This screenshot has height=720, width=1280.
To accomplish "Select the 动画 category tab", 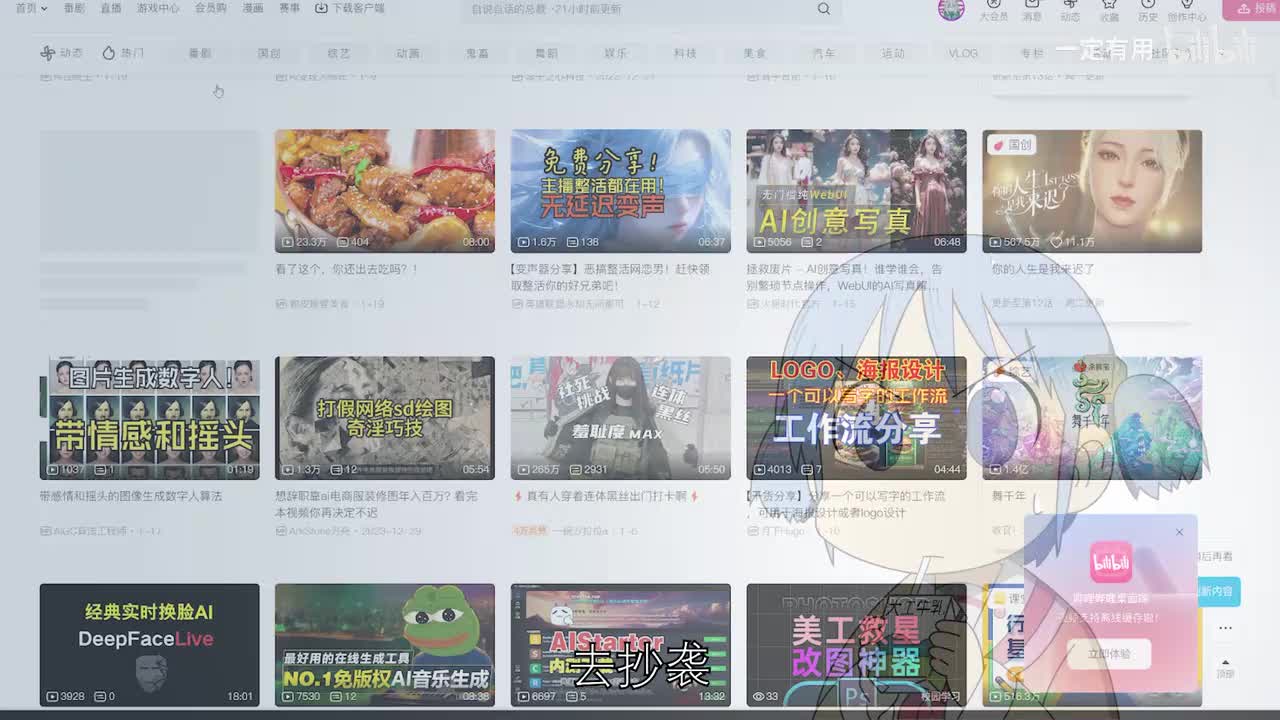I will coord(408,53).
